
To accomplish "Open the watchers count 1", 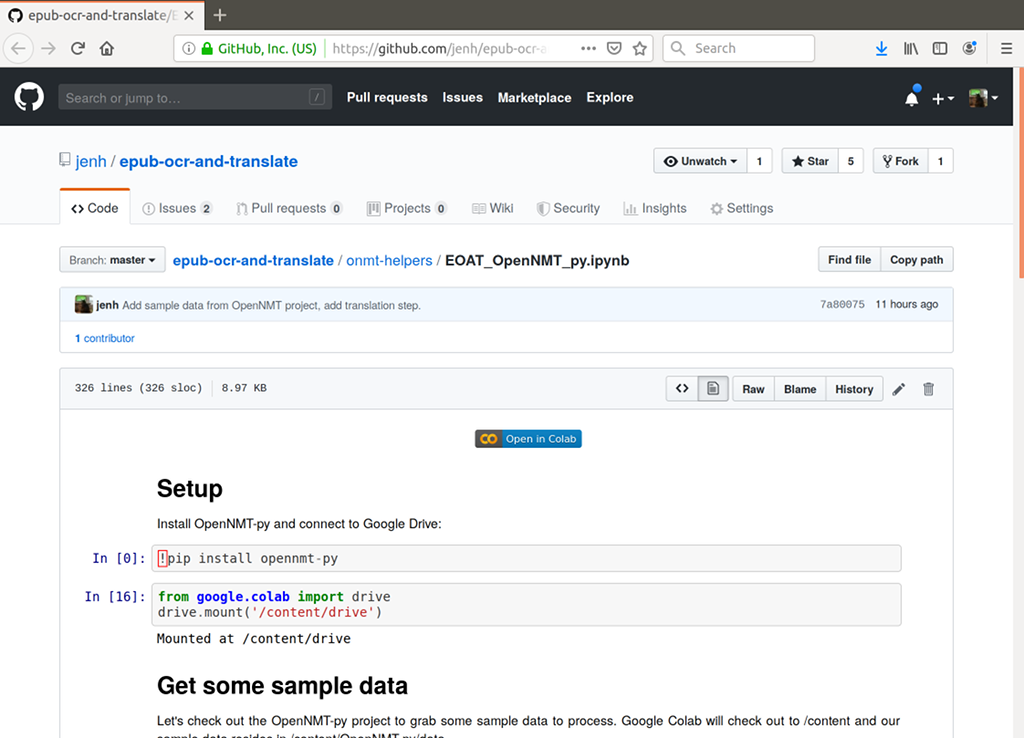I will tap(760, 161).
